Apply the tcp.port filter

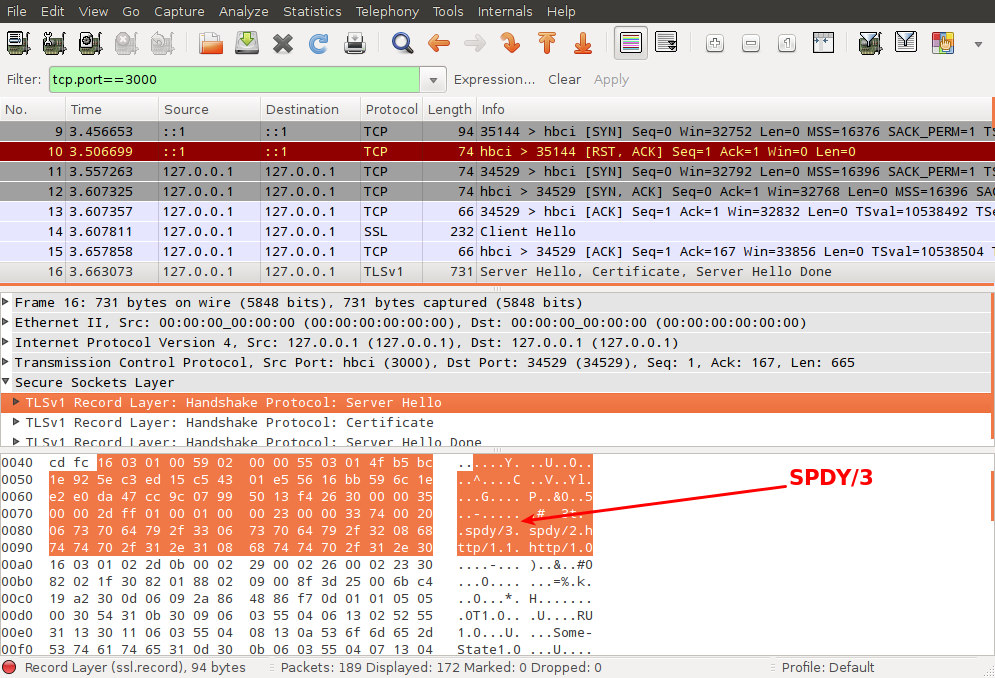[611, 79]
